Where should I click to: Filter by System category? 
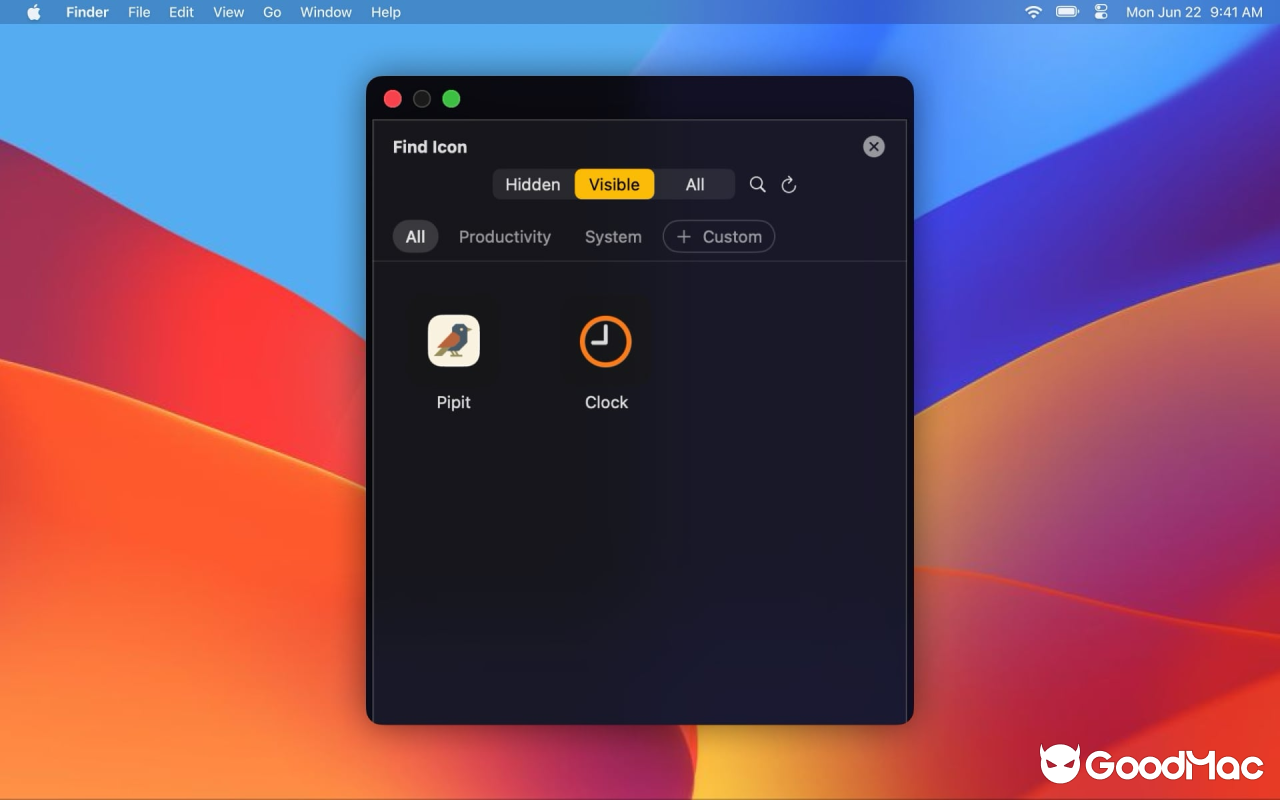613,237
